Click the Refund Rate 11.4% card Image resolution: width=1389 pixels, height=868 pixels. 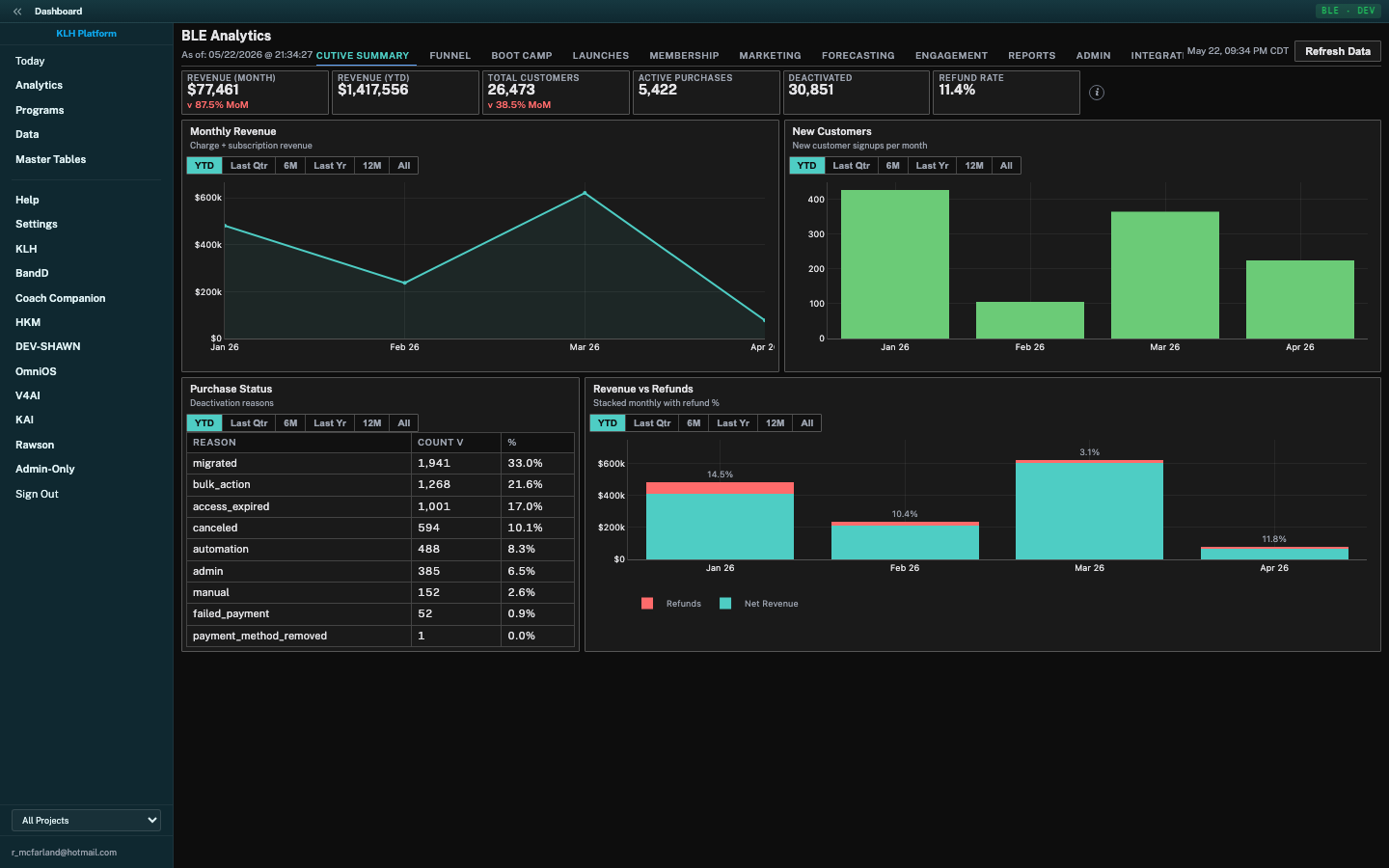tap(1006, 93)
